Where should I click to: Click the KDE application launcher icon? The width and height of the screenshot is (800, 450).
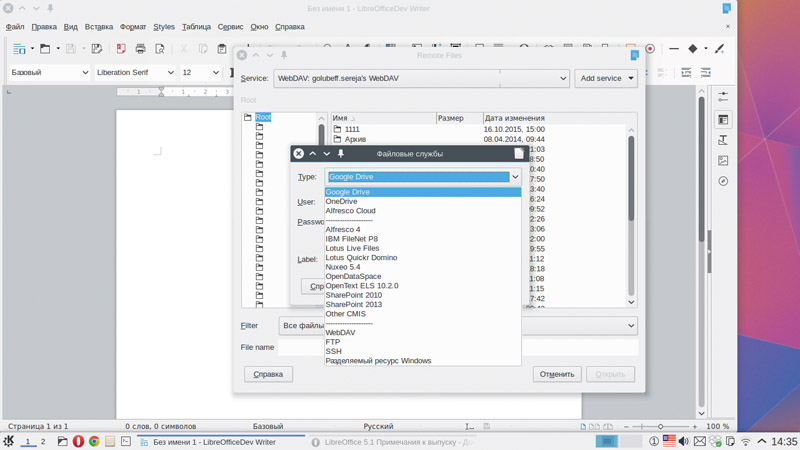[x=9, y=441]
